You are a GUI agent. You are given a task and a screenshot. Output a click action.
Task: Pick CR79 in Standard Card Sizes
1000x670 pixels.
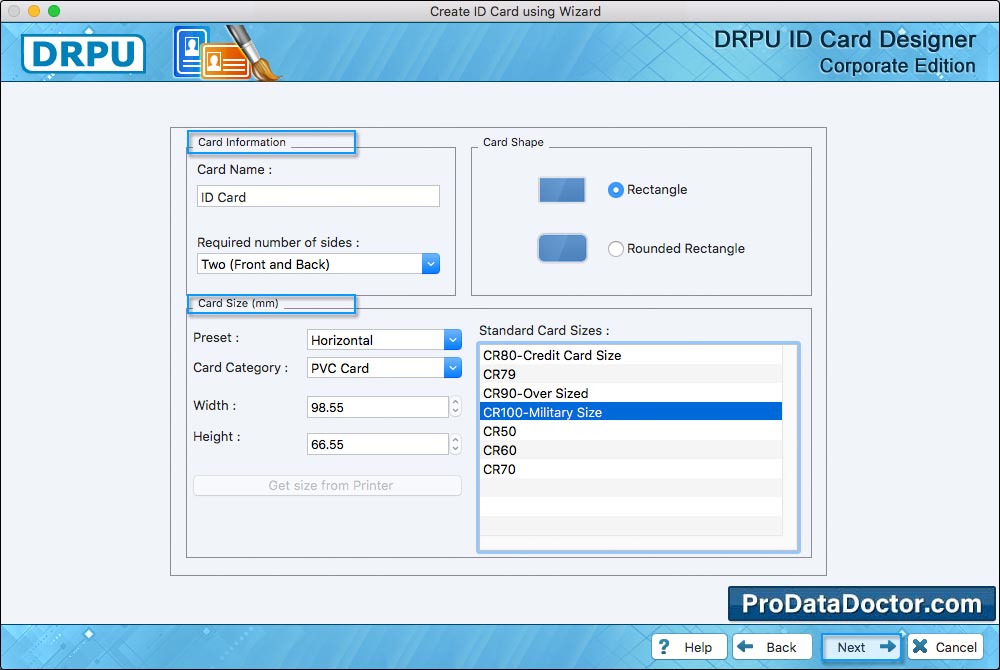pos(500,374)
